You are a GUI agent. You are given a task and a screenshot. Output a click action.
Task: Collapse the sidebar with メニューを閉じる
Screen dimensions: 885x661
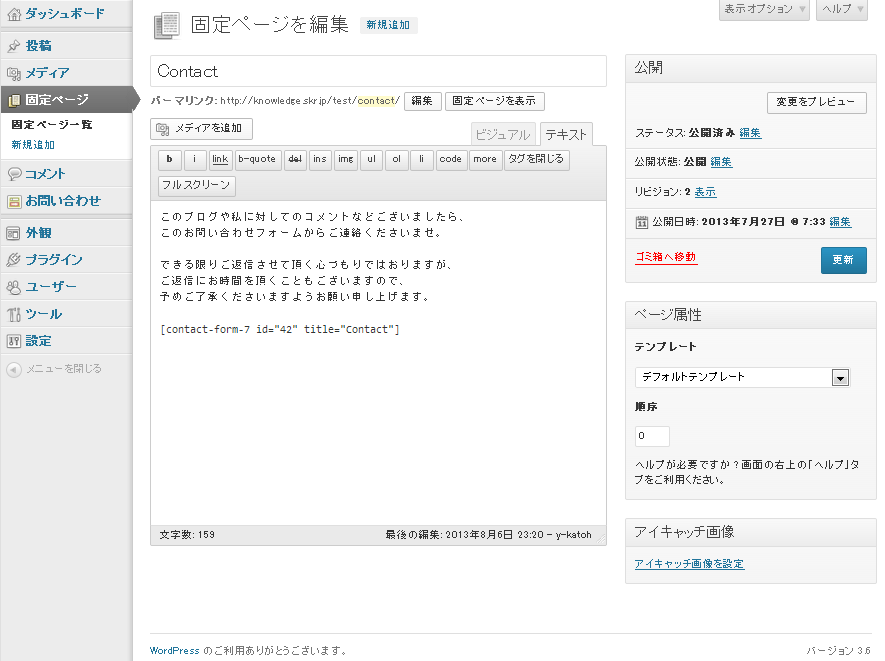pyautogui.click(x=14, y=369)
